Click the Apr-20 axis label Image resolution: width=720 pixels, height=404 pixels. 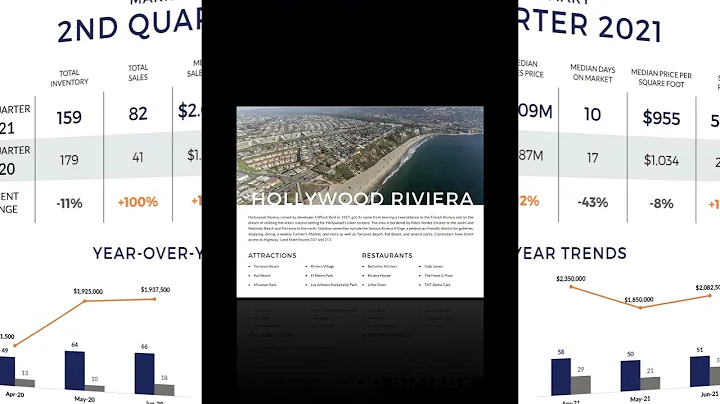[15, 394]
